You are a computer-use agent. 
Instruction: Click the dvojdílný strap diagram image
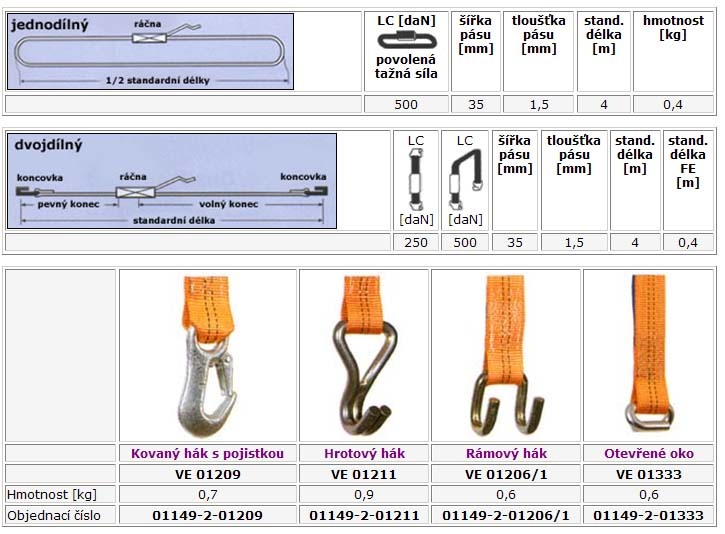click(x=172, y=181)
